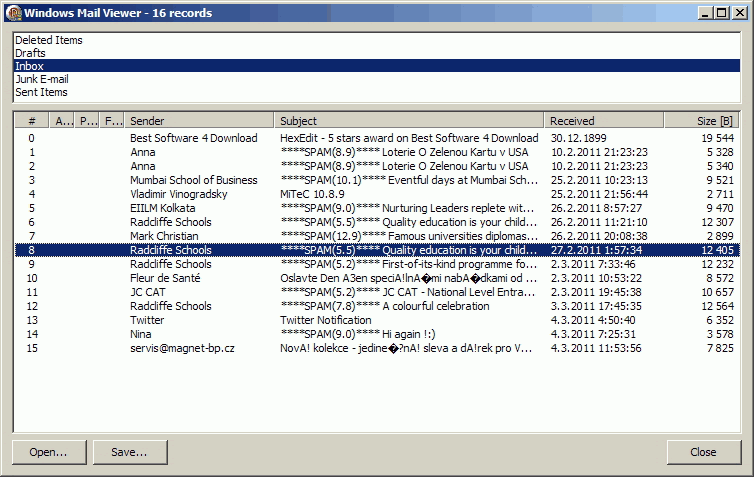Click the size value 19 544
The image size is (754, 477).
pos(717,138)
